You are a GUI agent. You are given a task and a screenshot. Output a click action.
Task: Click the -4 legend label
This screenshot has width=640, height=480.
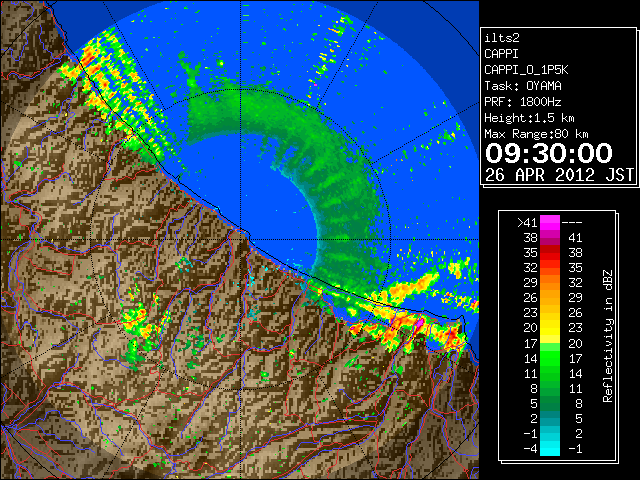pos(530,449)
